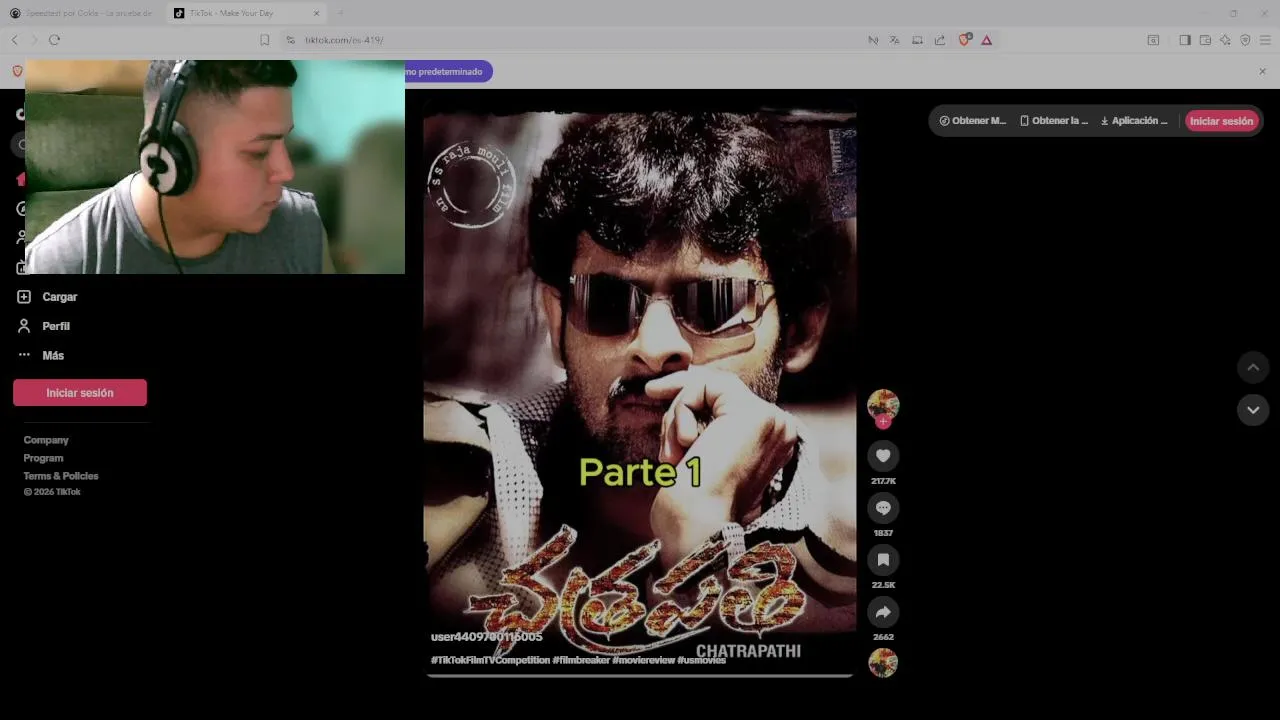
Task: Dismiss default-browser notification bar
Action: [x=1262, y=71]
